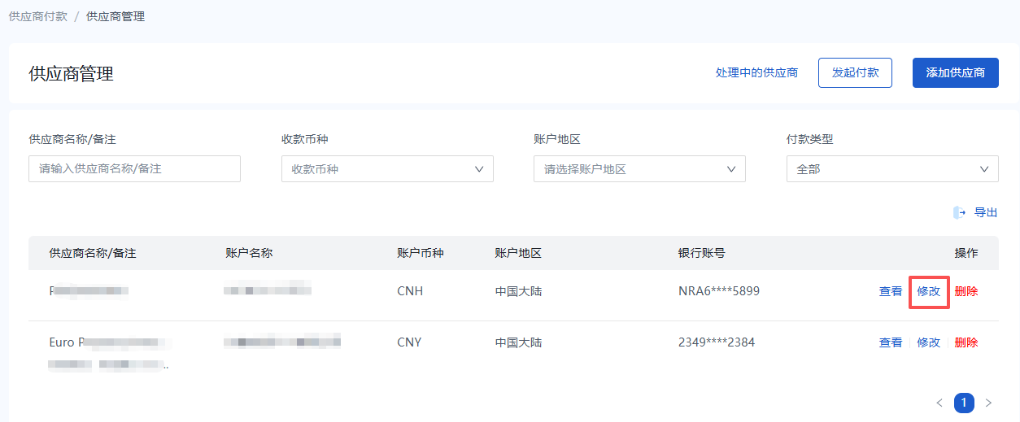The height and width of the screenshot is (422, 1020).
Task: Click 中国大陆 in the CNH row
Action: click(x=518, y=291)
